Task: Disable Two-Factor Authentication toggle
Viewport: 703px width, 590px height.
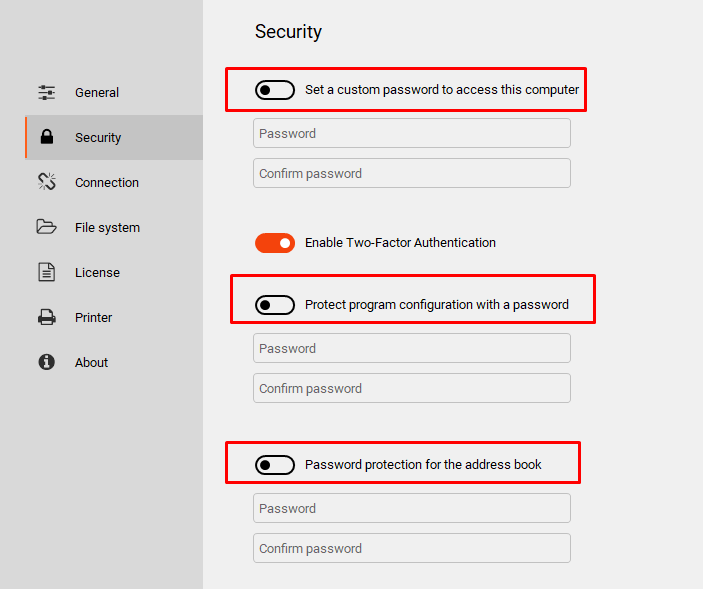Action: (x=275, y=243)
